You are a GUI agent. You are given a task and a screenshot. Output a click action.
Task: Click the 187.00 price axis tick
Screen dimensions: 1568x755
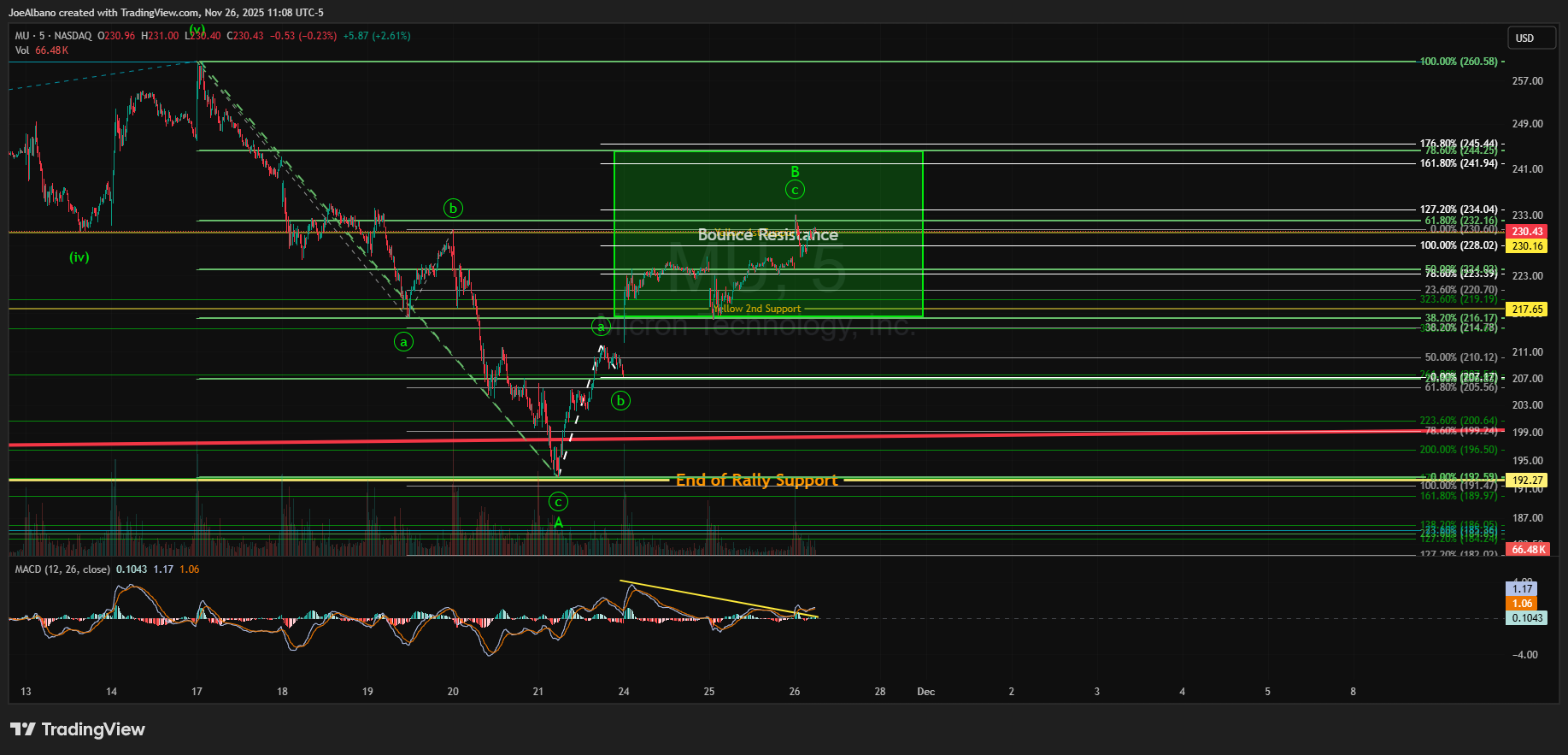coord(1528,518)
